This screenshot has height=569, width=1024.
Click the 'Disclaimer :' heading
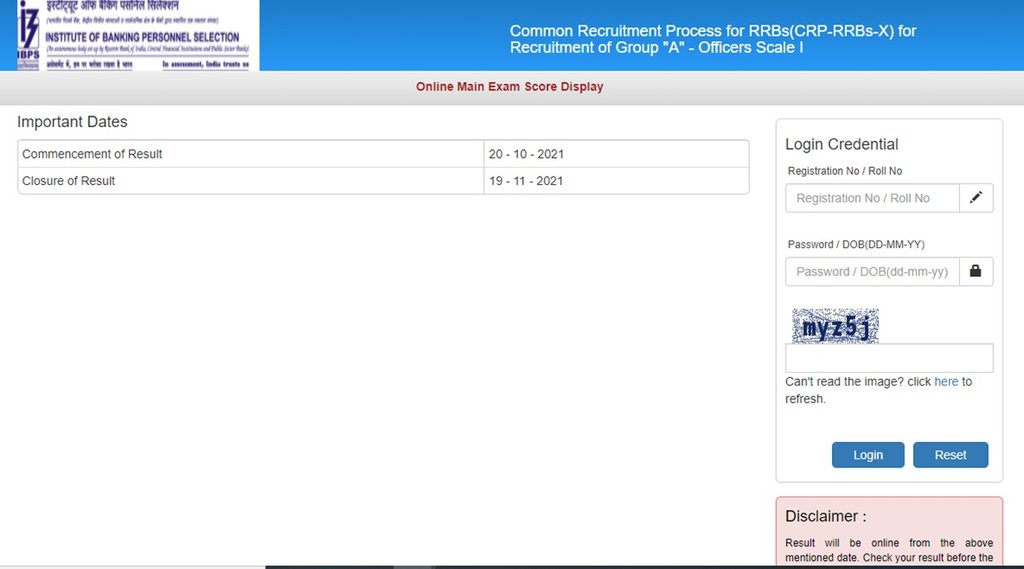coord(825,516)
